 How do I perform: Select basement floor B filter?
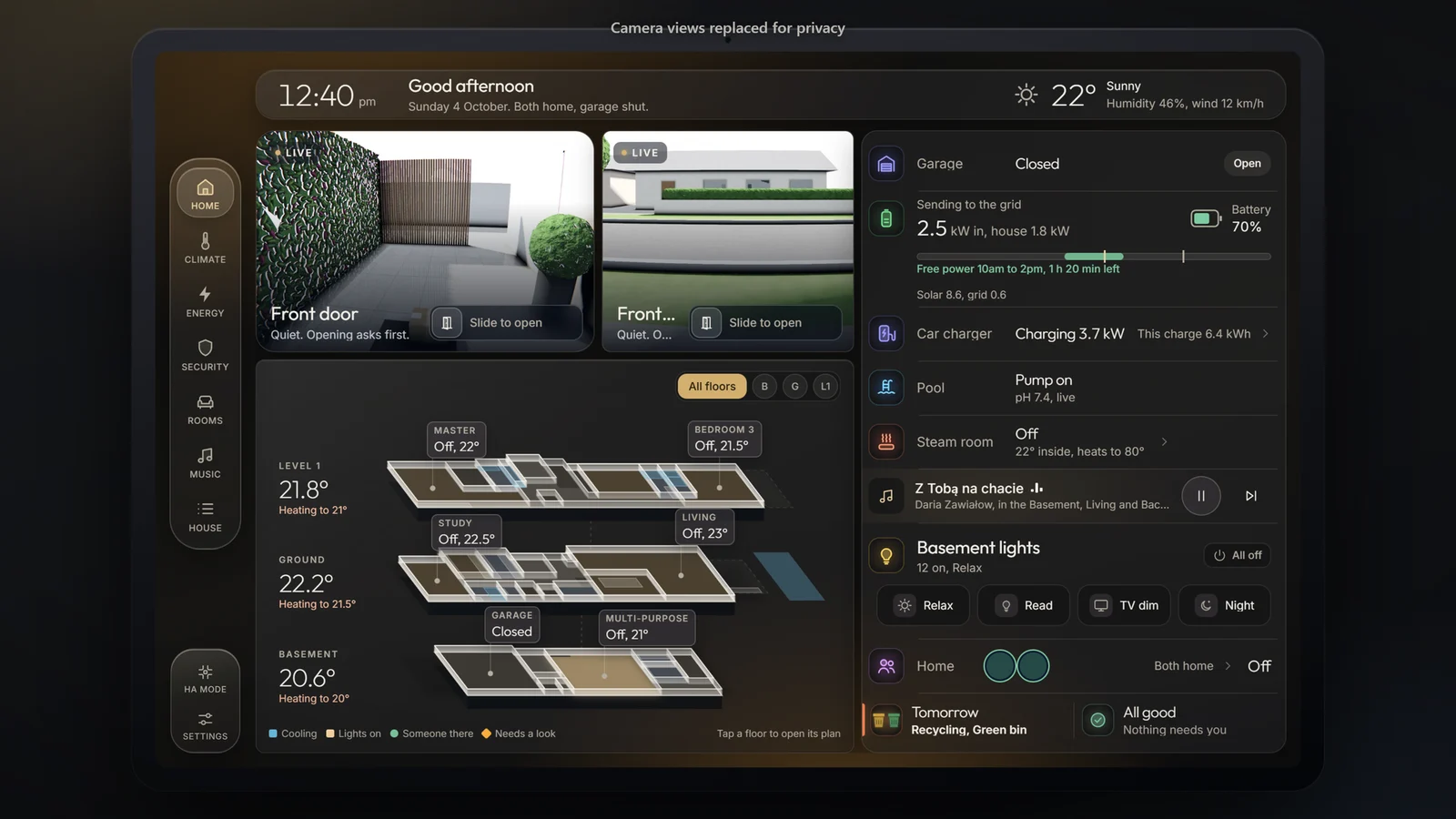[x=764, y=387]
